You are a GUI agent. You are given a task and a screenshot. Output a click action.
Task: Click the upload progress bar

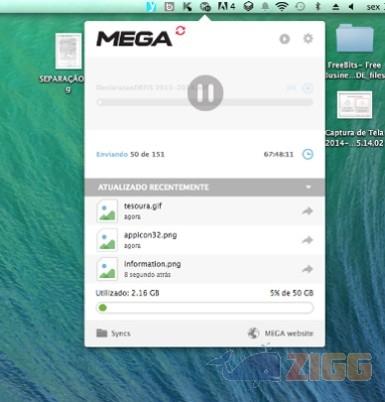(205, 102)
